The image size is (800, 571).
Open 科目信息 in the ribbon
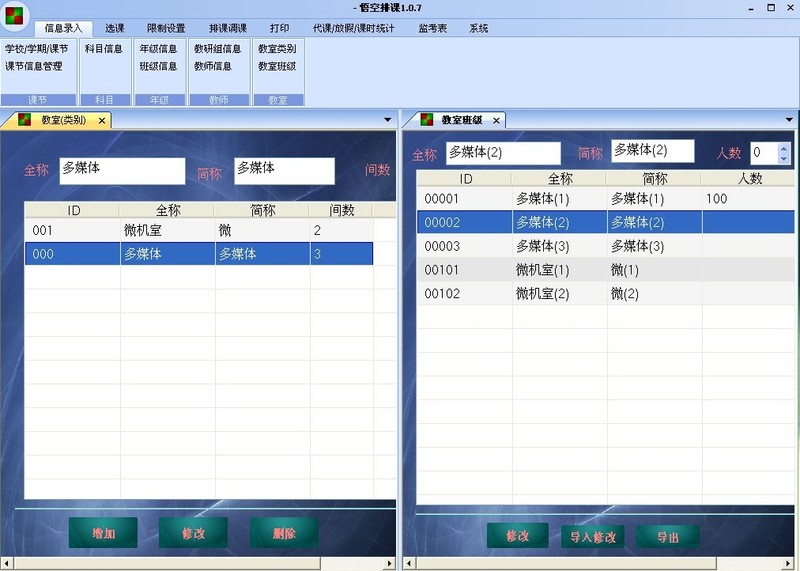pyautogui.click(x=104, y=49)
